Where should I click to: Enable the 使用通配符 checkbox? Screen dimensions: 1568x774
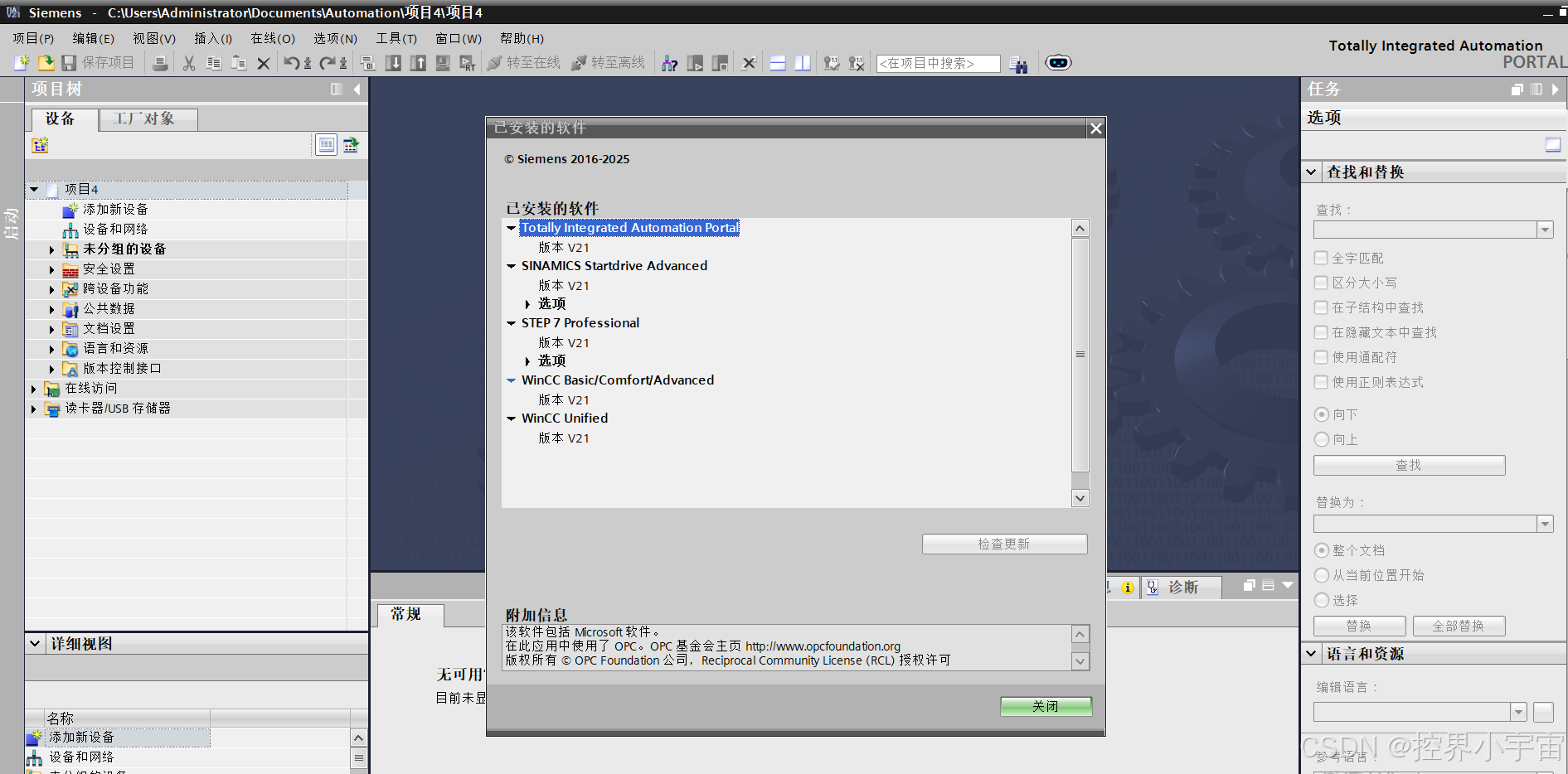pos(1321,357)
